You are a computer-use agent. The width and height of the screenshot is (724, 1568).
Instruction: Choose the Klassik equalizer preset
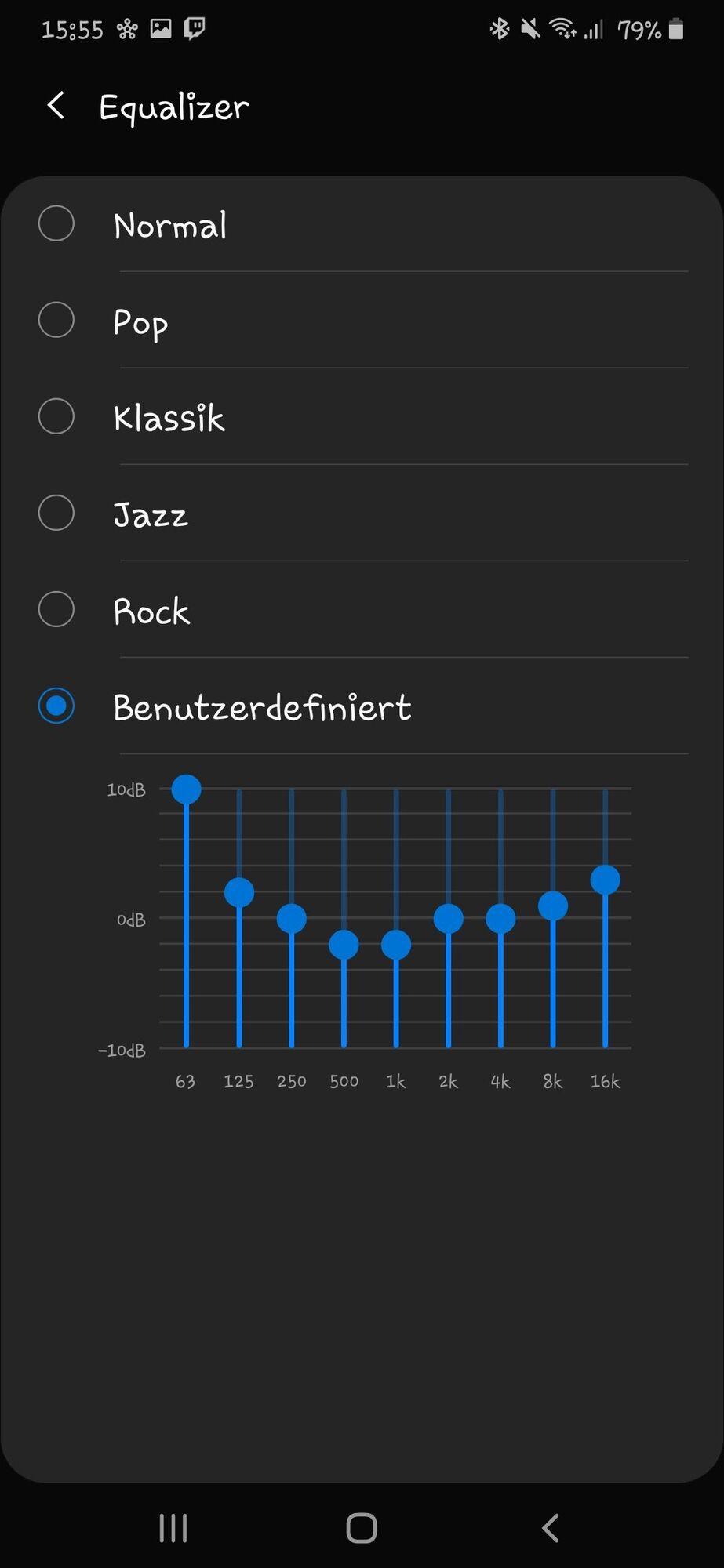(56, 417)
